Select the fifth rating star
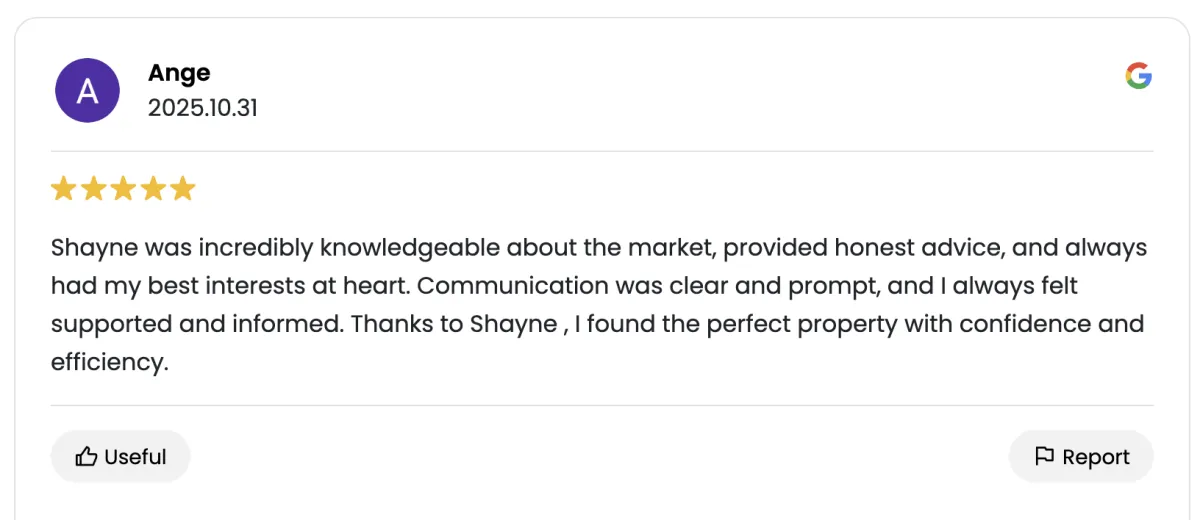This screenshot has width=1200, height=520. 182,189
